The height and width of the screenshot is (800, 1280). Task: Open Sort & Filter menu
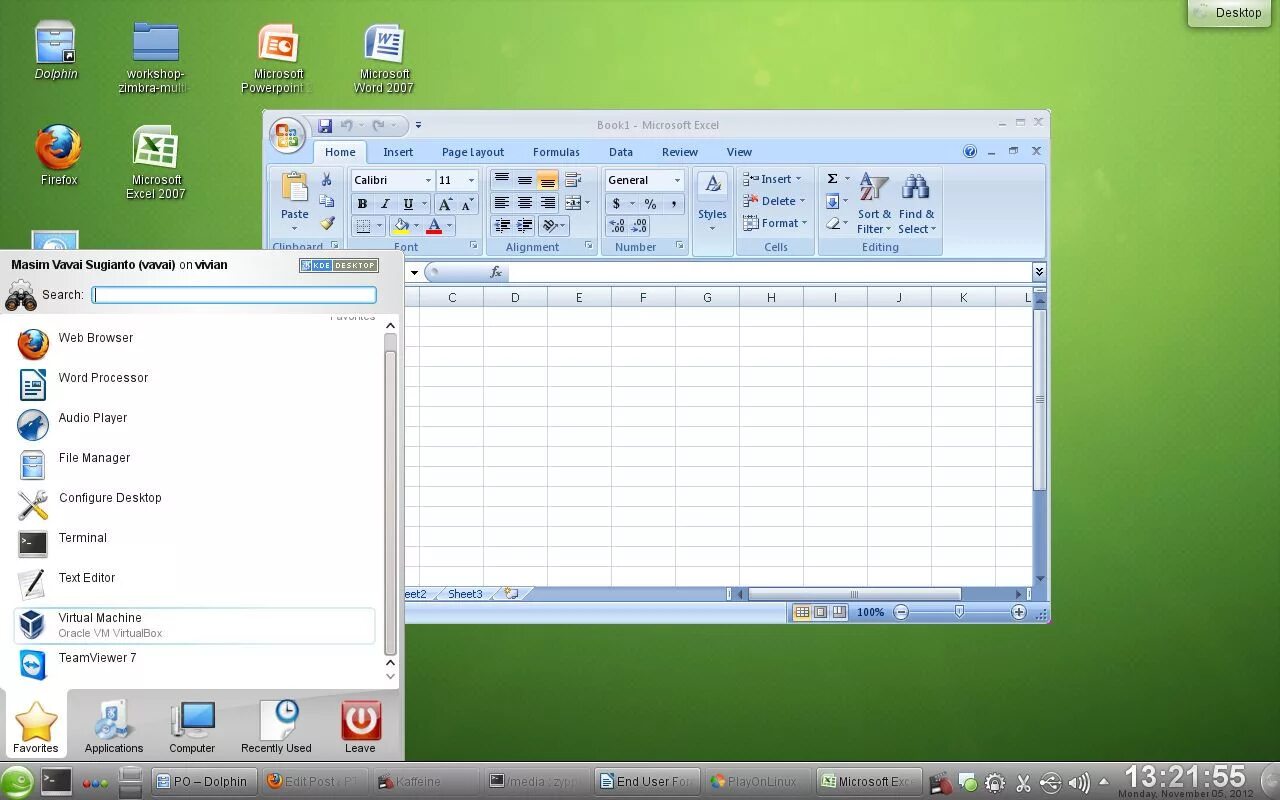(874, 205)
